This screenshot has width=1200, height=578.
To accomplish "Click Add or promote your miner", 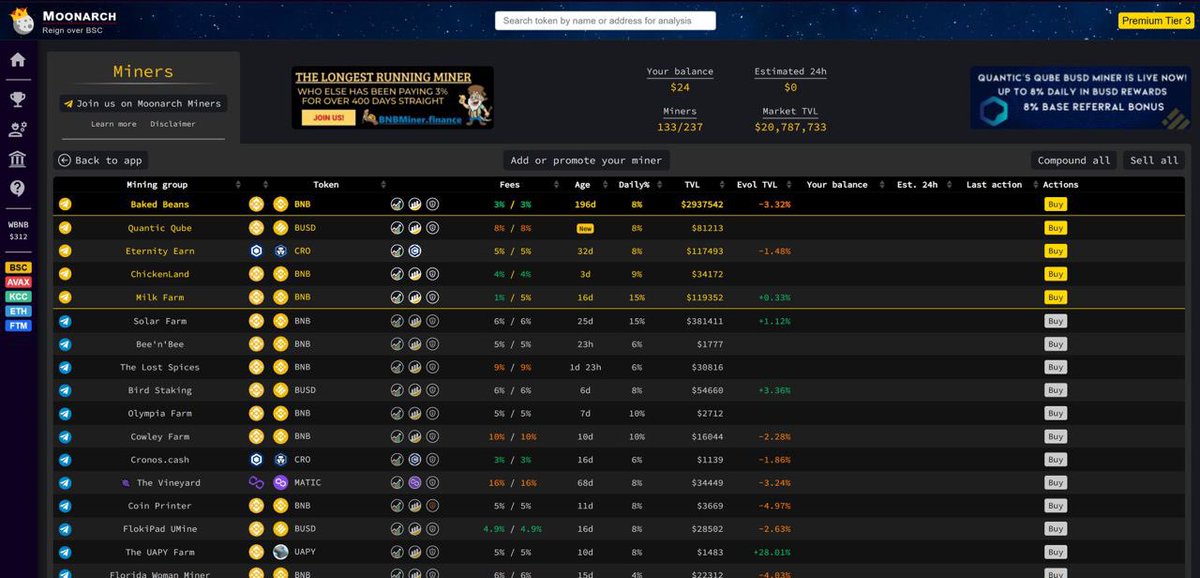I will pyautogui.click(x=586, y=160).
